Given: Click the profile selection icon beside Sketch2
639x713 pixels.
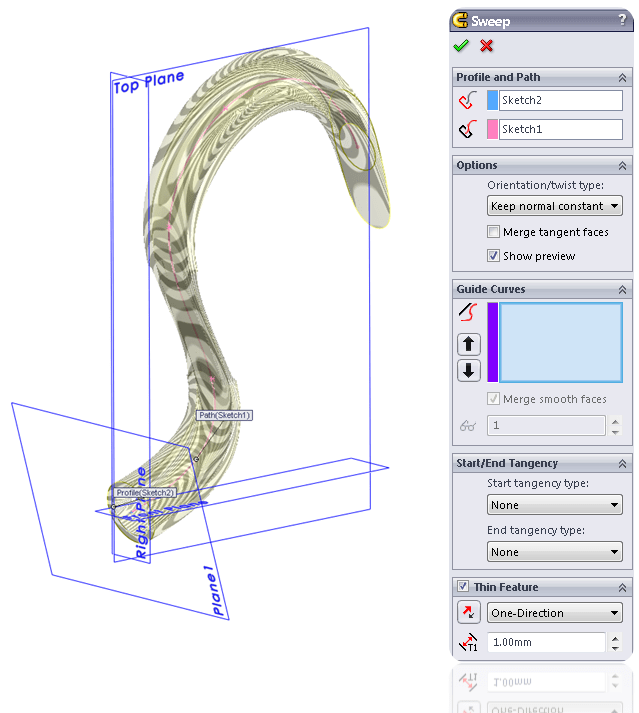Looking at the screenshot, I should click(468, 100).
